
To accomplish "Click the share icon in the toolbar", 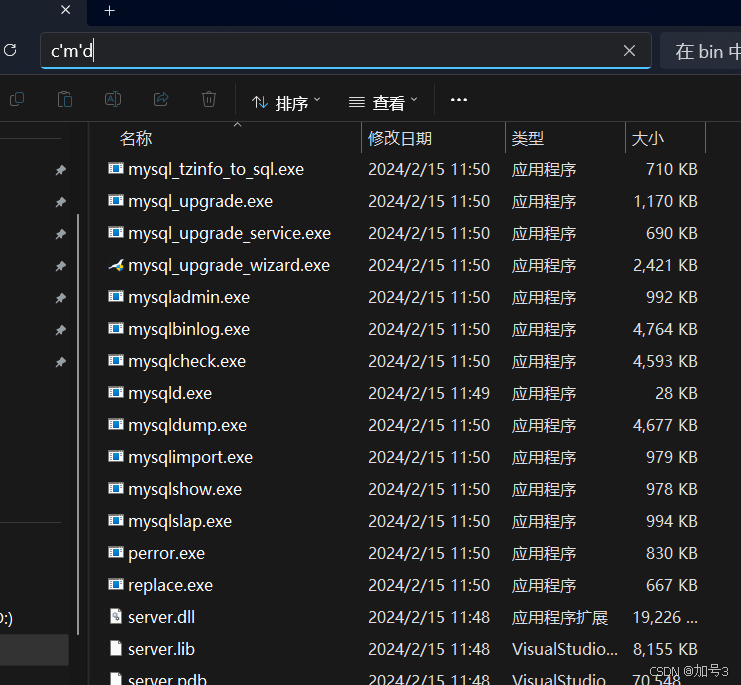I will [161, 99].
